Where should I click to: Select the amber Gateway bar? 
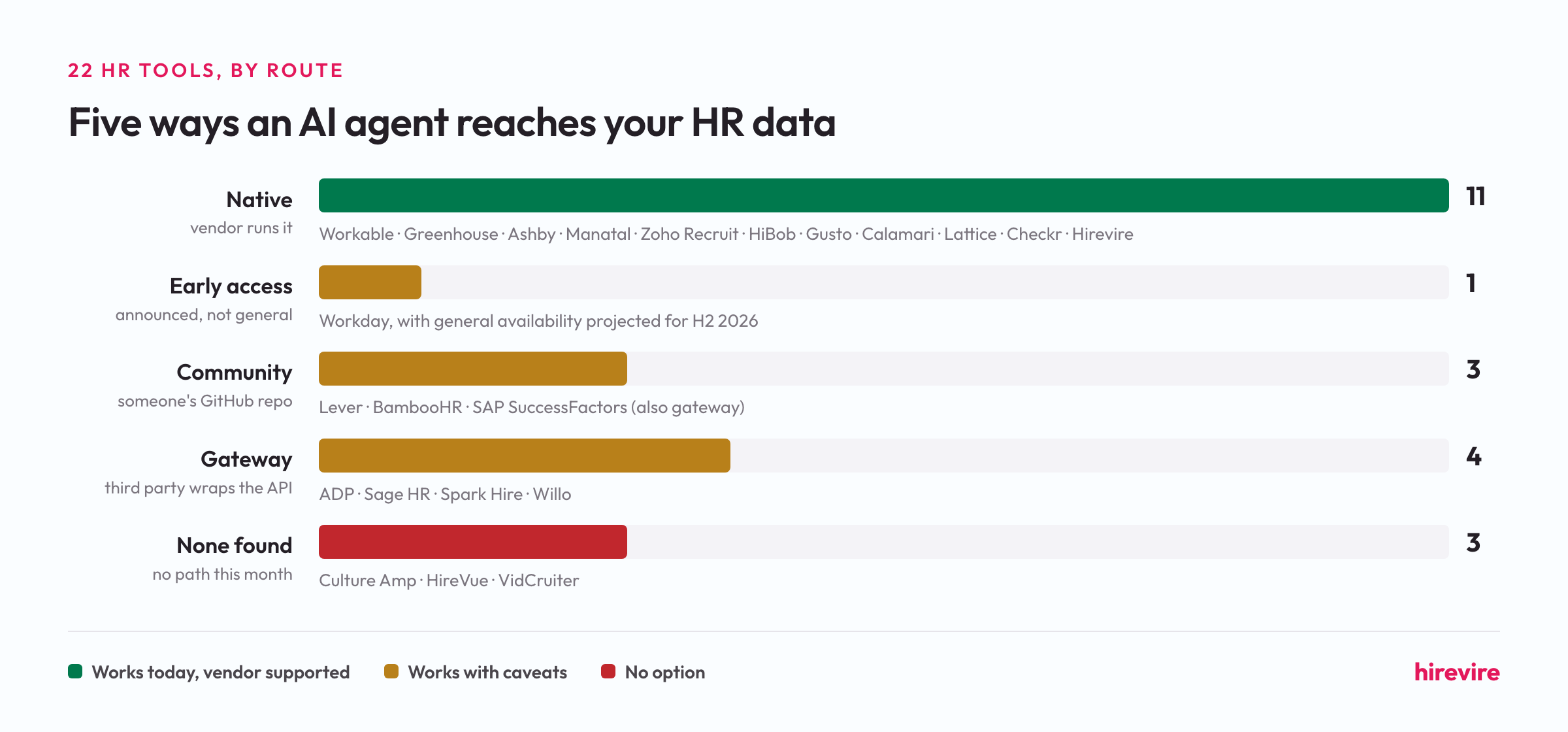click(525, 456)
